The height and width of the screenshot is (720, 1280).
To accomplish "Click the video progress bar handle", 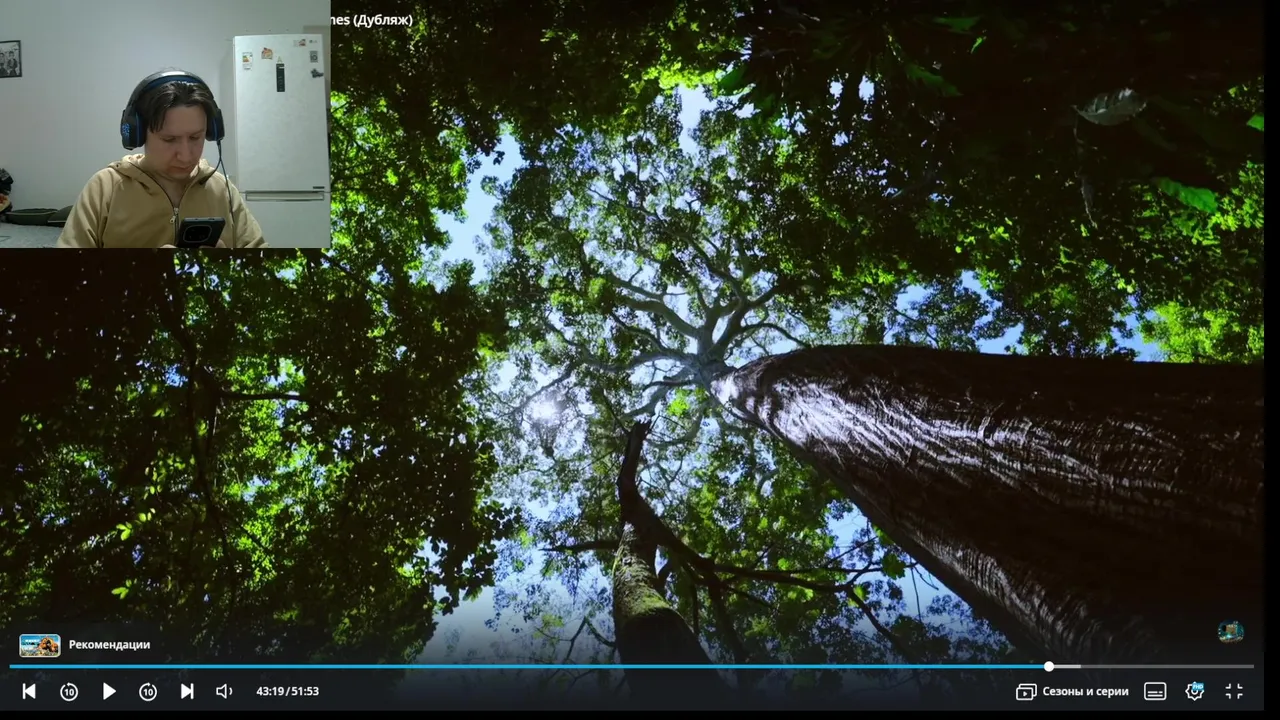I will tap(1049, 666).
